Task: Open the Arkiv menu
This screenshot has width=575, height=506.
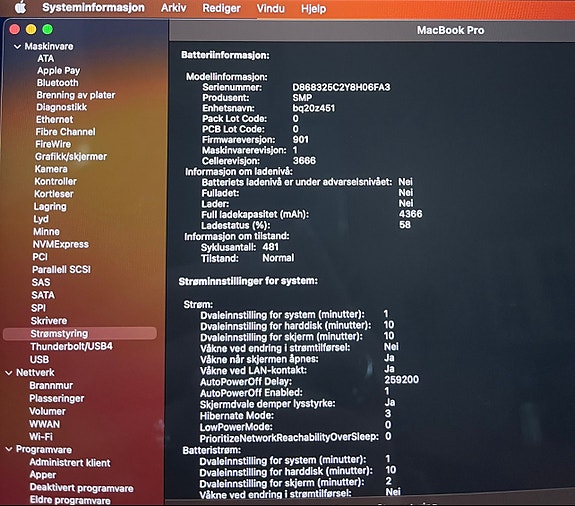Action: (173, 8)
